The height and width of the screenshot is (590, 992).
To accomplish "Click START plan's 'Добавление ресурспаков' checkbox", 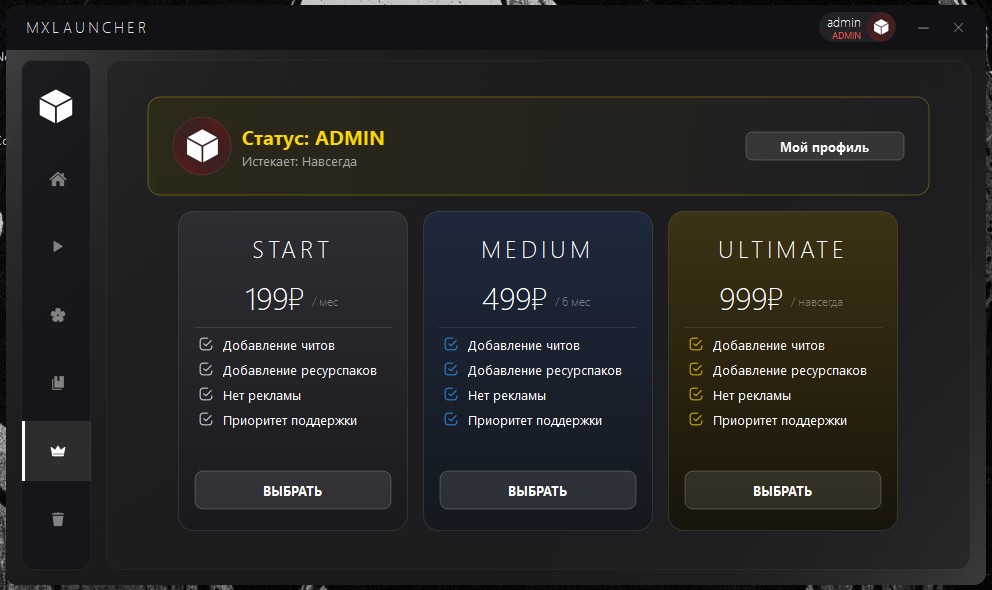I will 206,370.
